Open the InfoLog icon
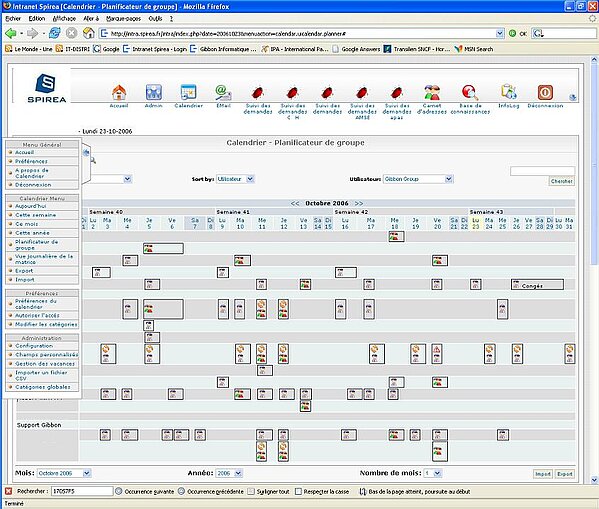The width and height of the screenshot is (599, 509). [x=508, y=92]
